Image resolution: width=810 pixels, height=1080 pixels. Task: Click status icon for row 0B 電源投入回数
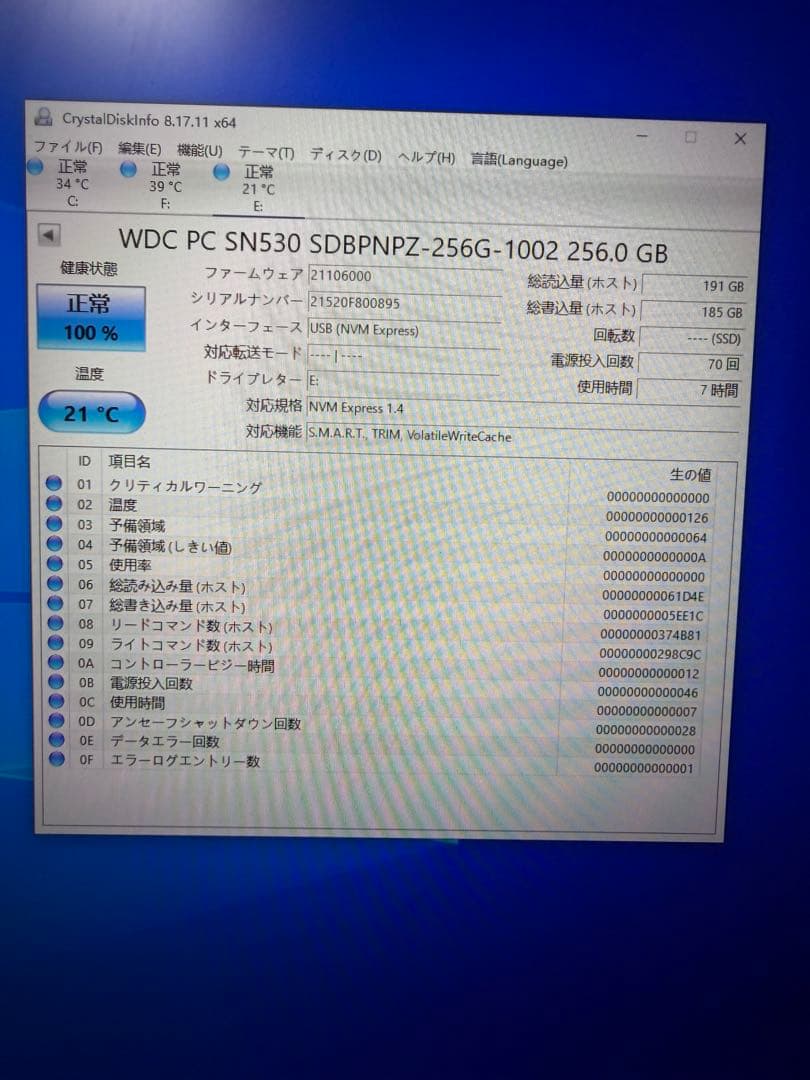[56, 681]
